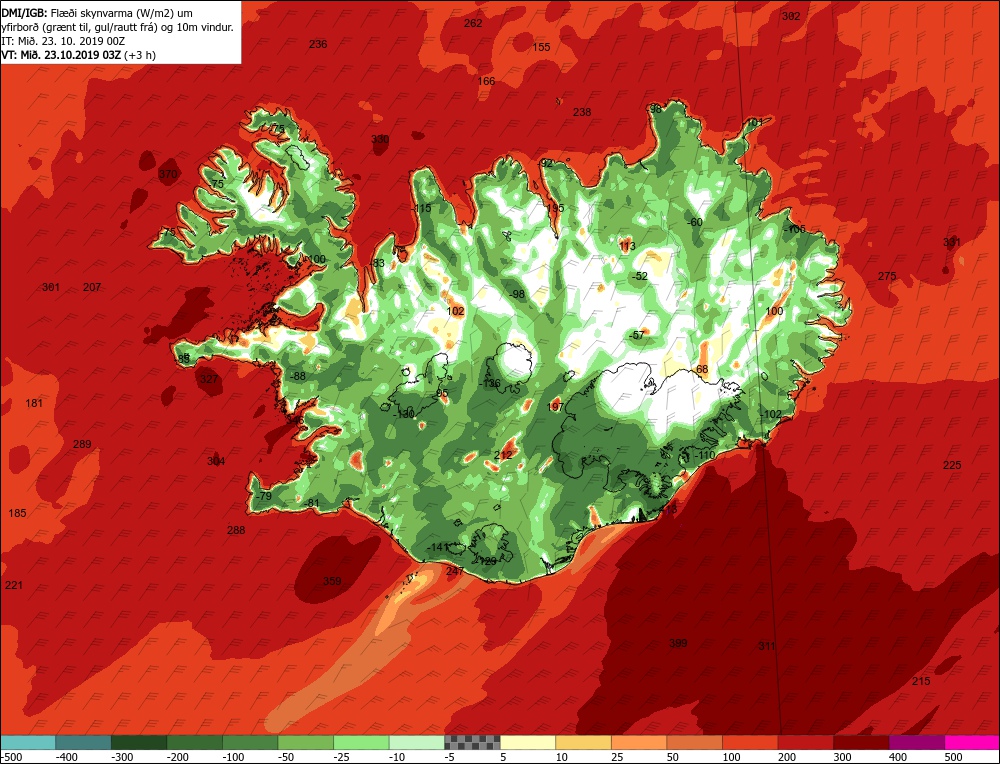
Task: Select the '155' value over the northern sea
Action: (541, 47)
